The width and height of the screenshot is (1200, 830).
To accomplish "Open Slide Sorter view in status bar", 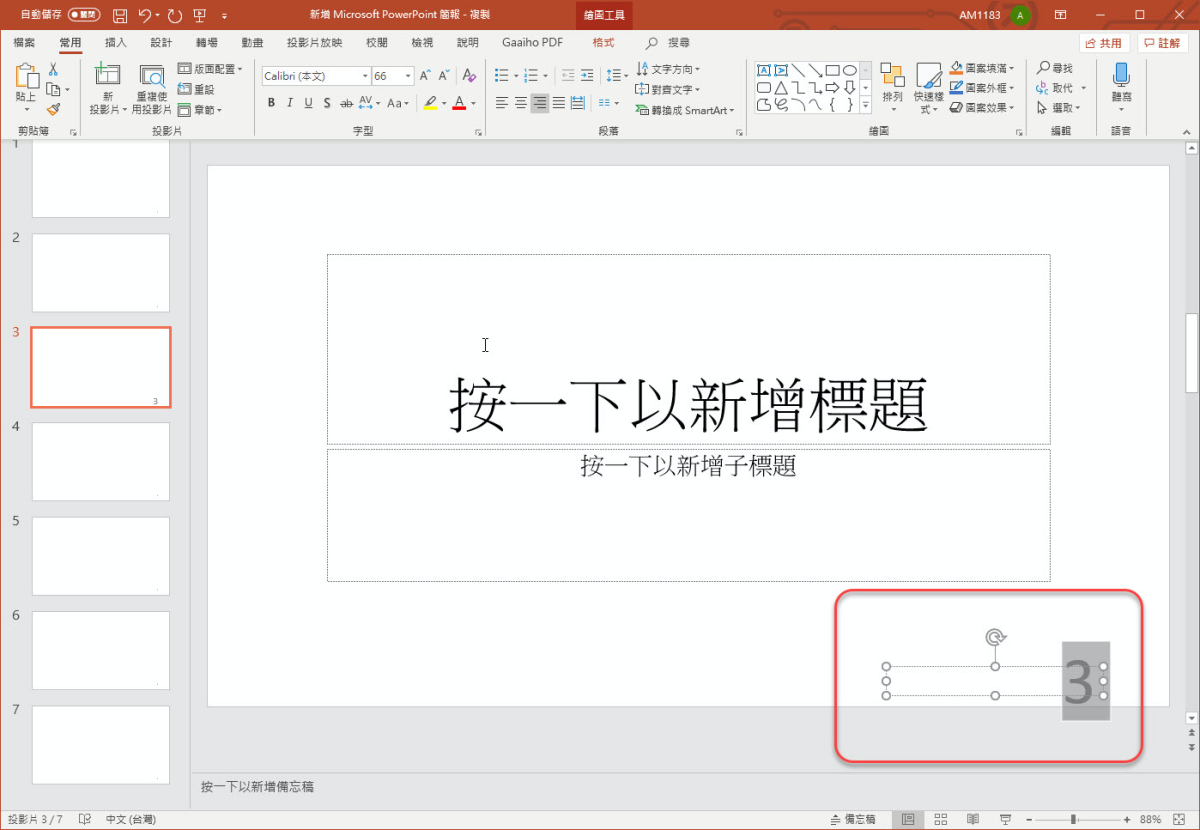I will (940, 819).
